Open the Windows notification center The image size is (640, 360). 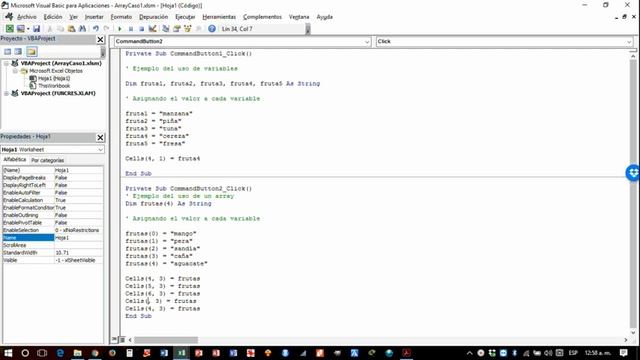click(x=623, y=353)
